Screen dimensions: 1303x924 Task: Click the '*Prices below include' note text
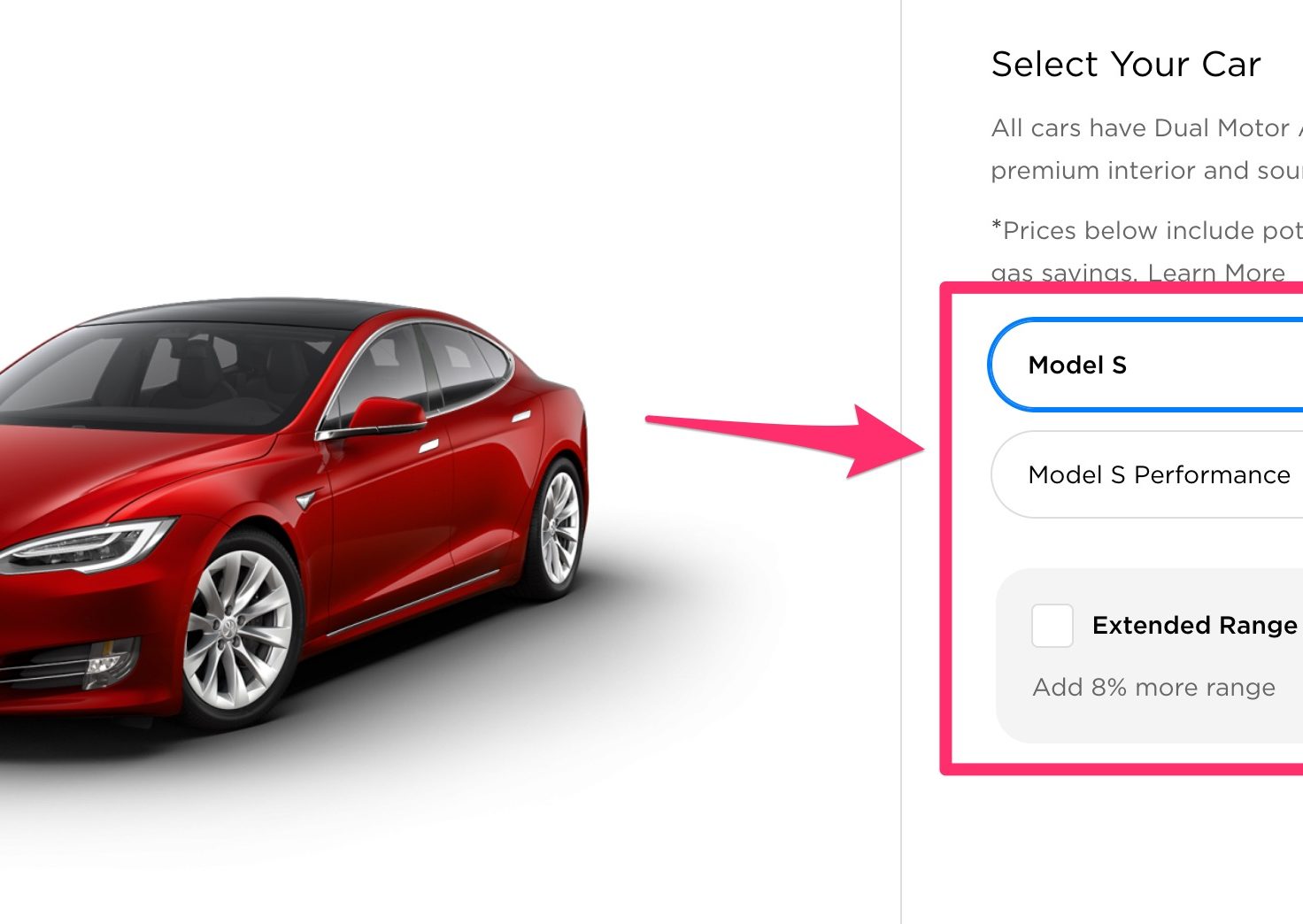(x=1147, y=251)
